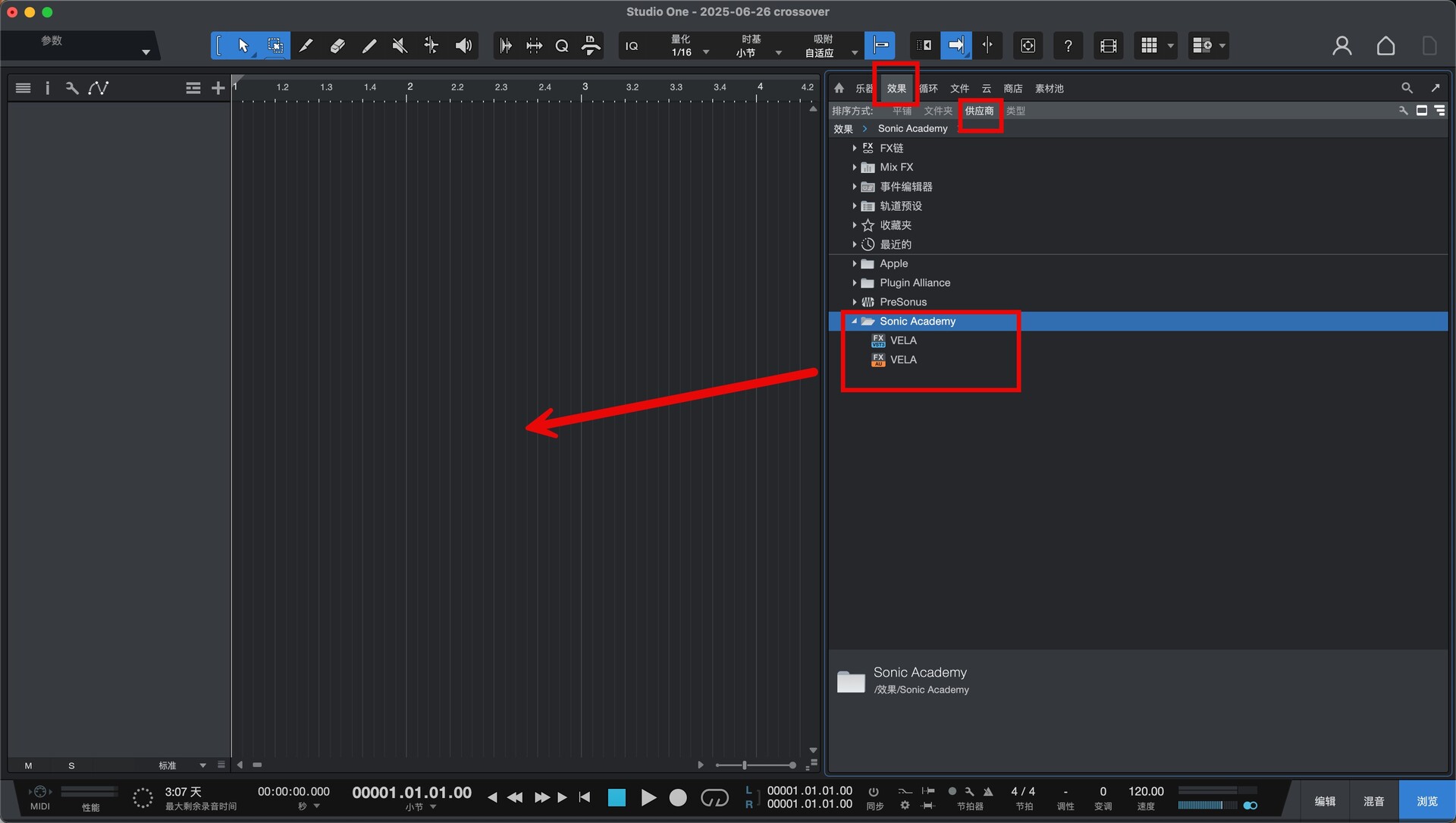Select the Paint pencil tool

(x=369, y=46)
